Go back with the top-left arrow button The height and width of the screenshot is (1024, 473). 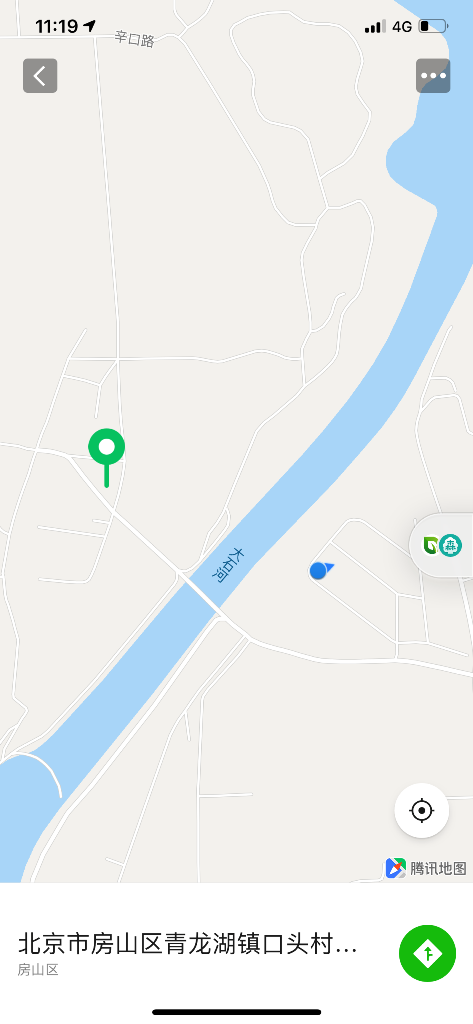(x=40, y=76)
